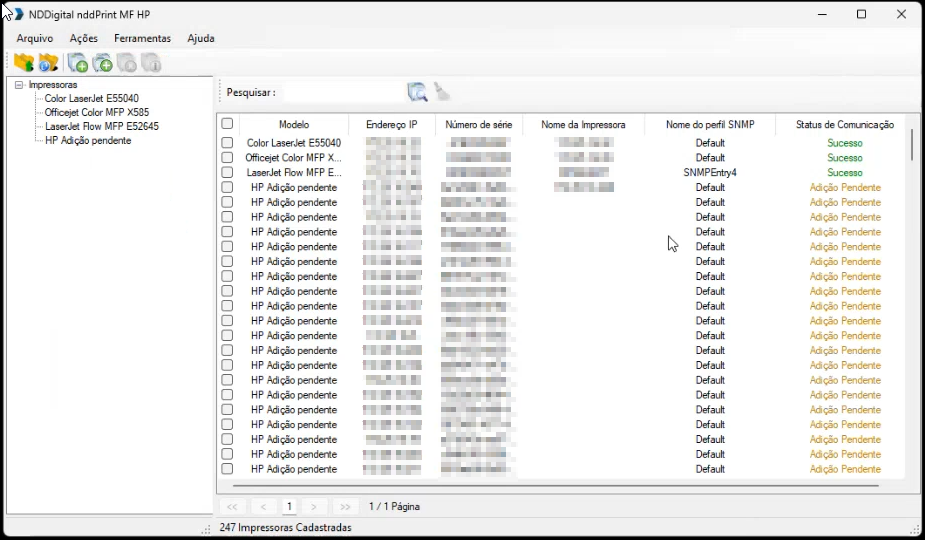This screenshot has height=540, width=925.
Task: Sort by Status de Comunicação column header
Action: click(x=844, y=125)
